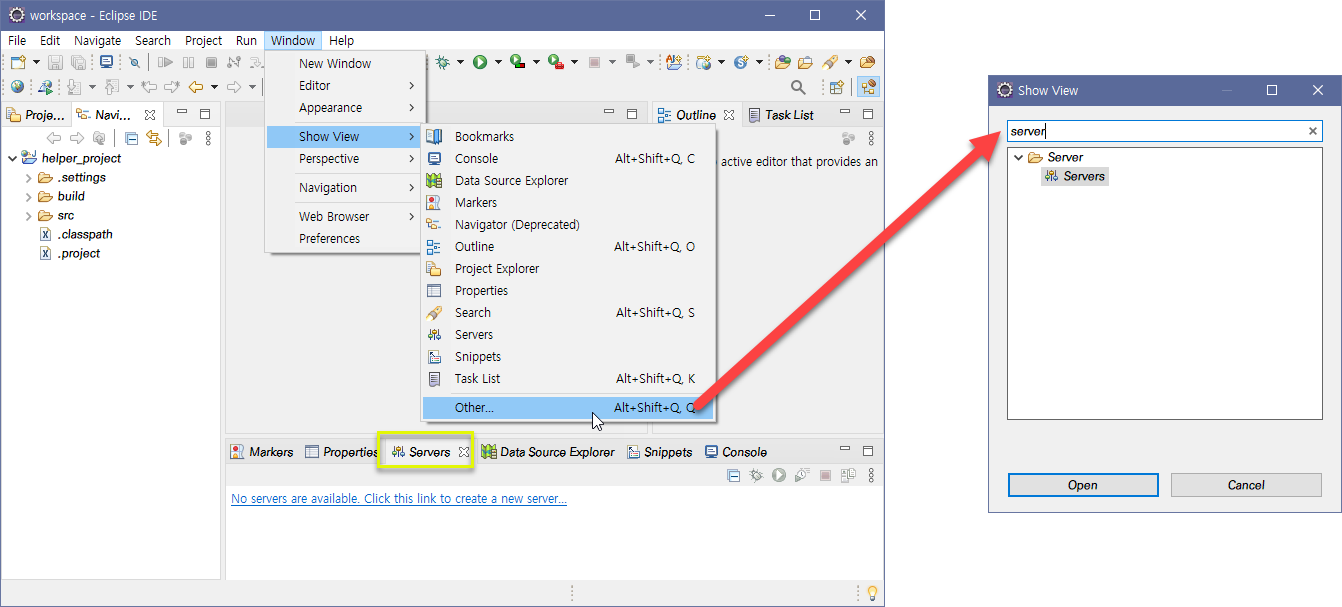This screenshot has height=607, width=1342.
Task: Open dropdown arrow next to New icon
Action: [36, 63]
